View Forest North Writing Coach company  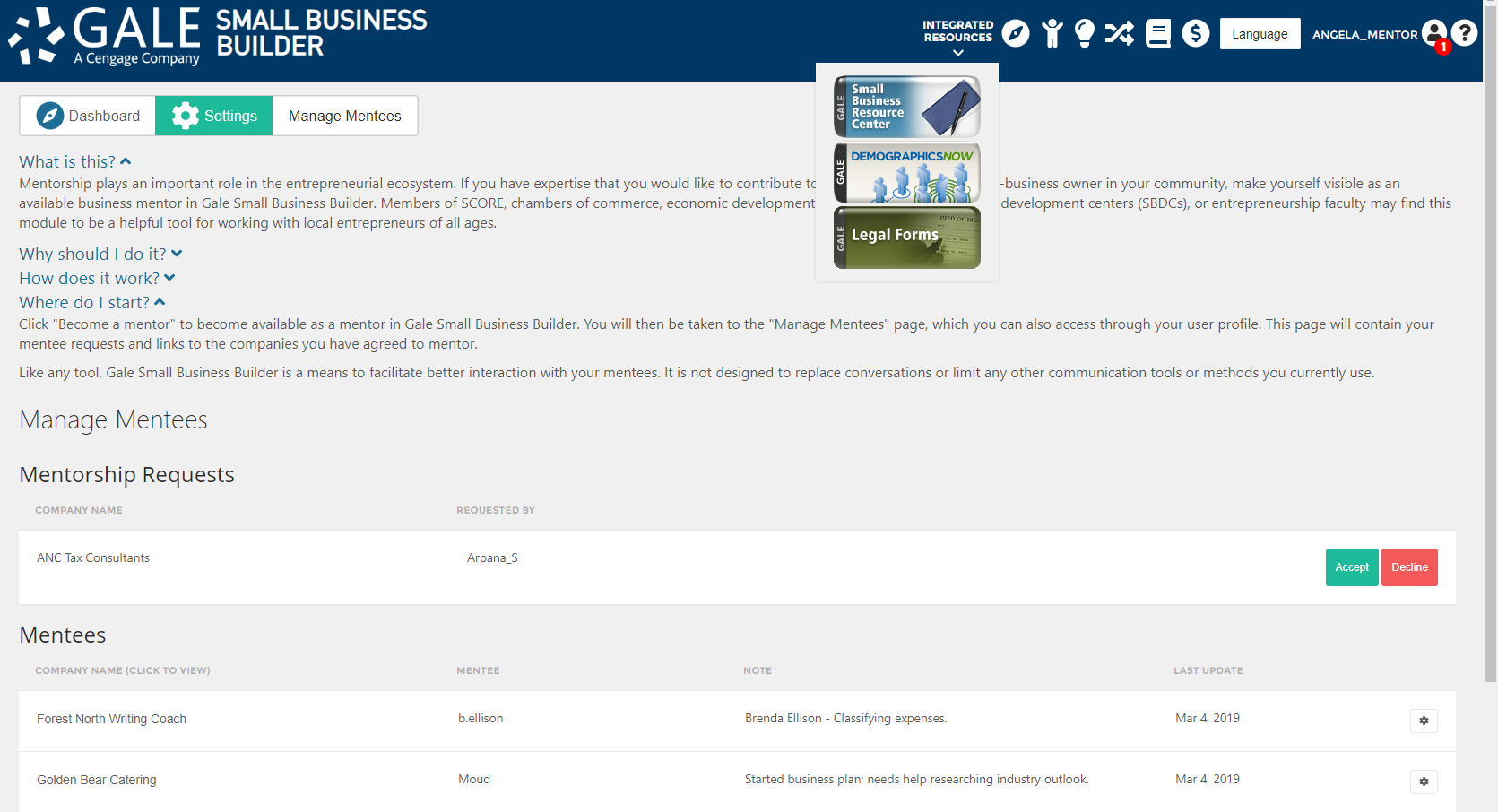pos(111,719)
